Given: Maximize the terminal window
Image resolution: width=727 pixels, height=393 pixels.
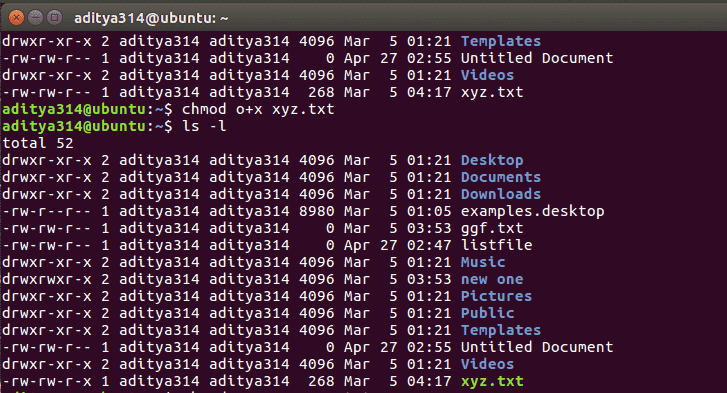Looking at the screenshot, I should pyautogui.click(x=55, y=18).
